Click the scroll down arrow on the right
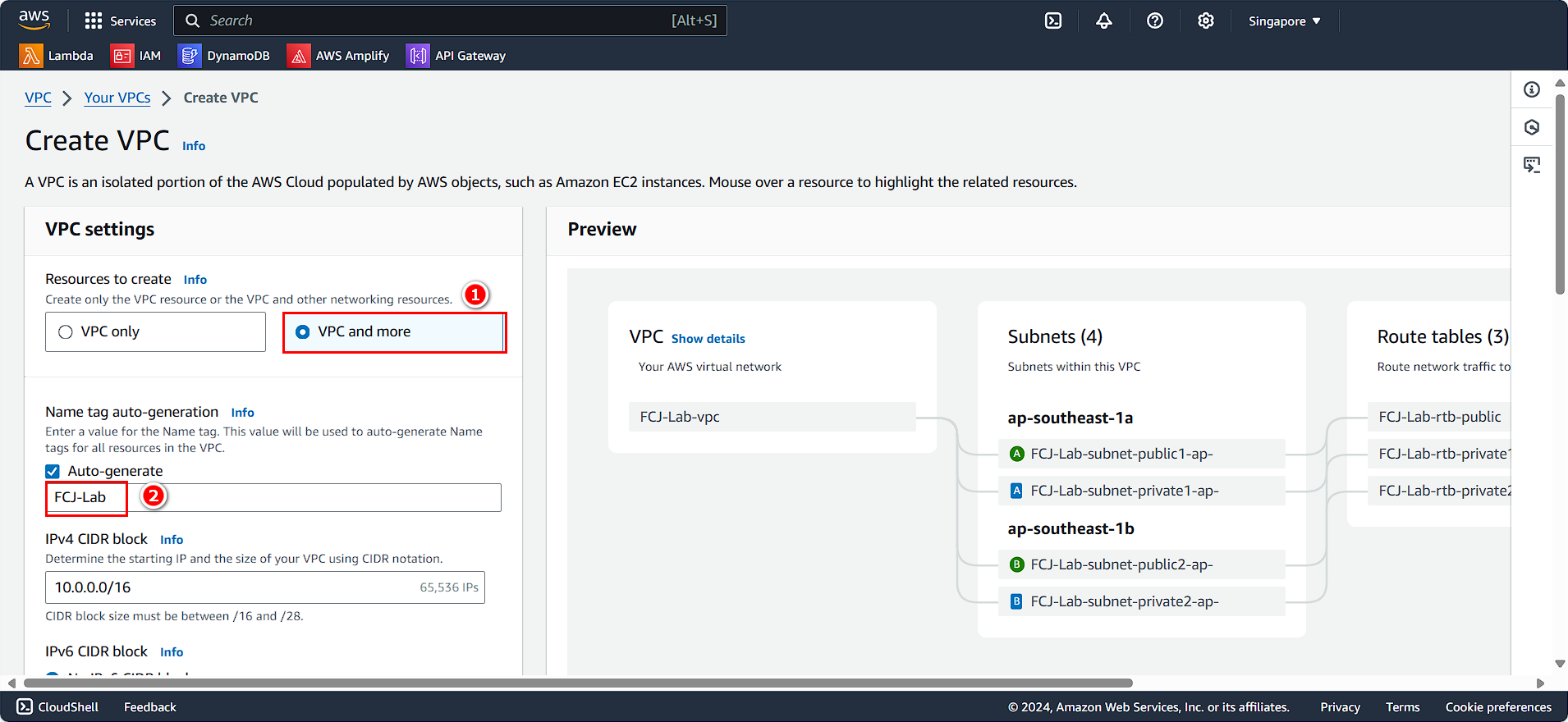 tap(1560, 664)
